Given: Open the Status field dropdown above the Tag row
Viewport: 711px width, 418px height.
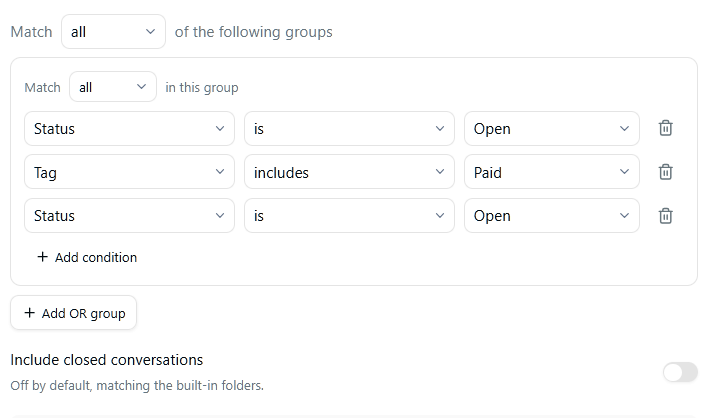Looking at the screenshot, I should (x=129, y=128).
